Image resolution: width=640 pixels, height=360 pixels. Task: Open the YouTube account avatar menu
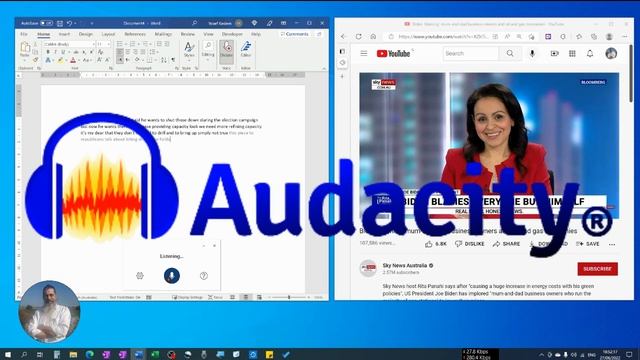pyautogui.click(x=611, y=53)
